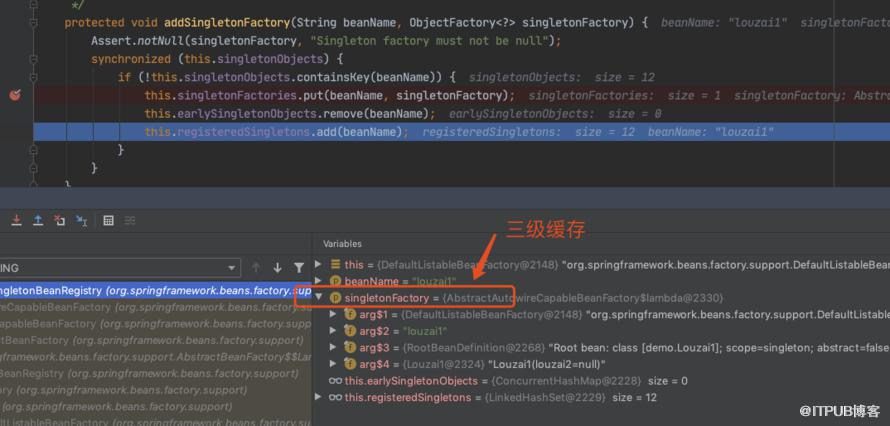Click the Assert.notNull code line
Image resolution: width=890 pixels, height=426 pixels.
tap(326, 41)
